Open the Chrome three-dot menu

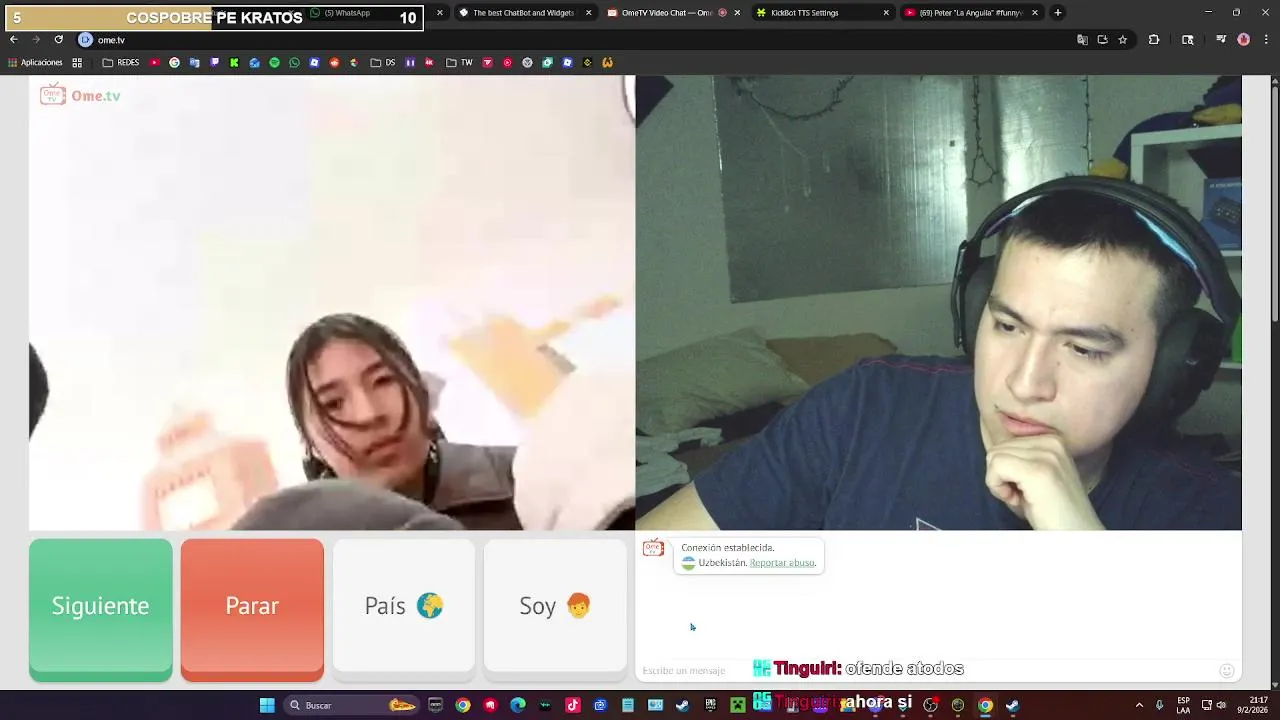coord(1266,40)
